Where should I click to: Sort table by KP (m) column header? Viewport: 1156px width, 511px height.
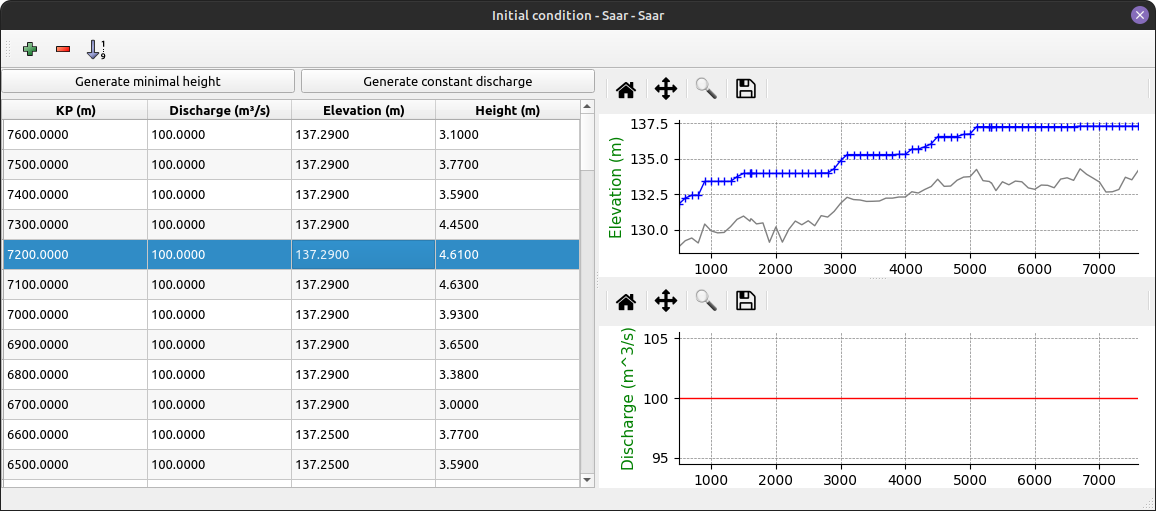[x=75, y=110]
